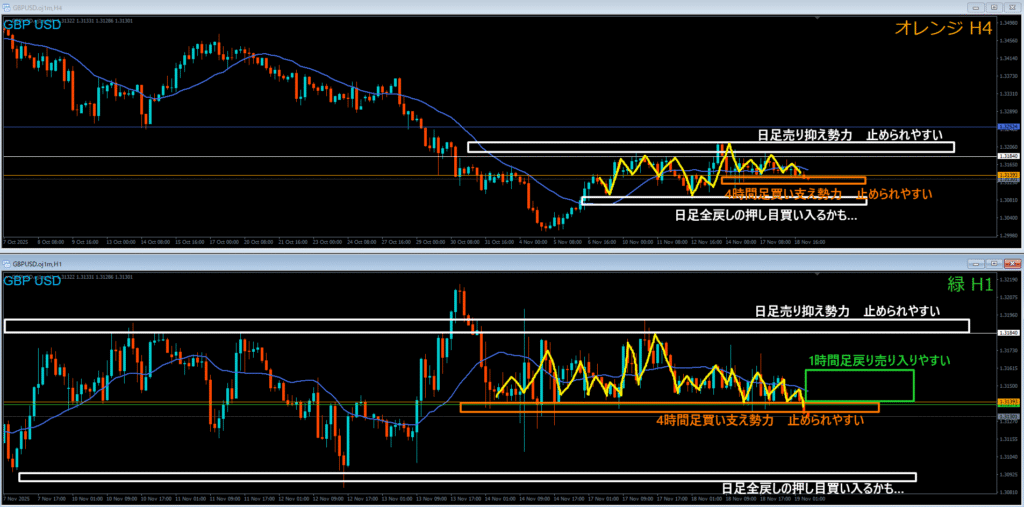Click the 1.32190 value on H1 price axis
Screen dimensions: 1024x507
[1009, 280]
